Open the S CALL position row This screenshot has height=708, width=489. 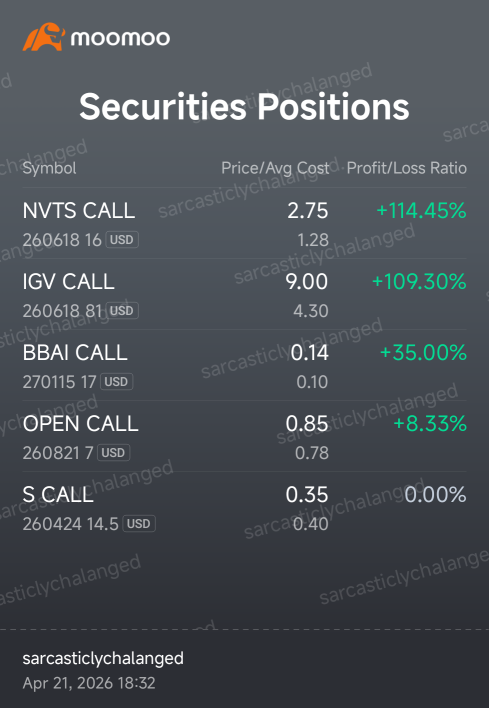244,508
